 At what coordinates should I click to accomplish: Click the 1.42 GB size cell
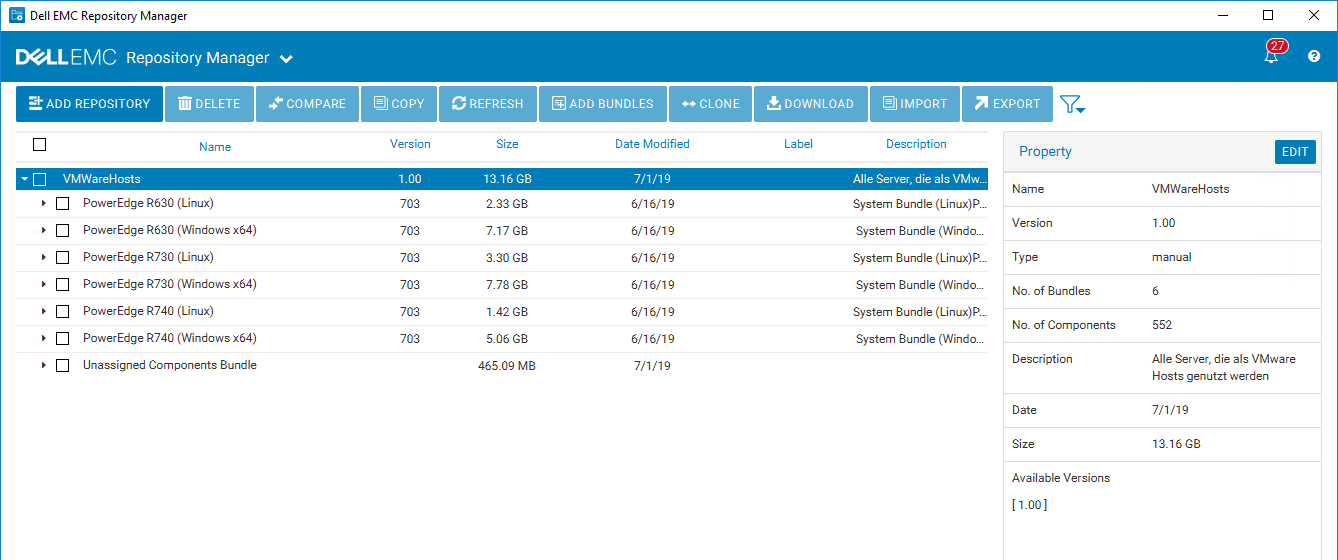[x=507, y=312]
